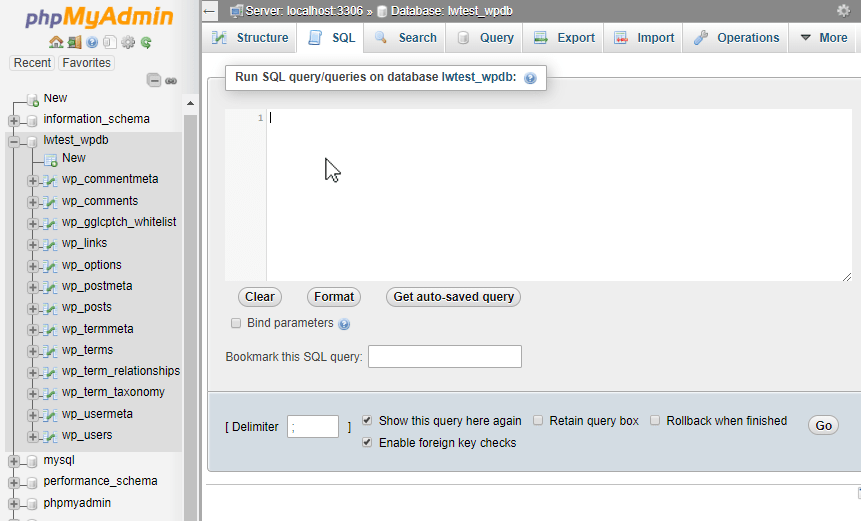
Task: Open the Search tab
Action: coord(404,38)
